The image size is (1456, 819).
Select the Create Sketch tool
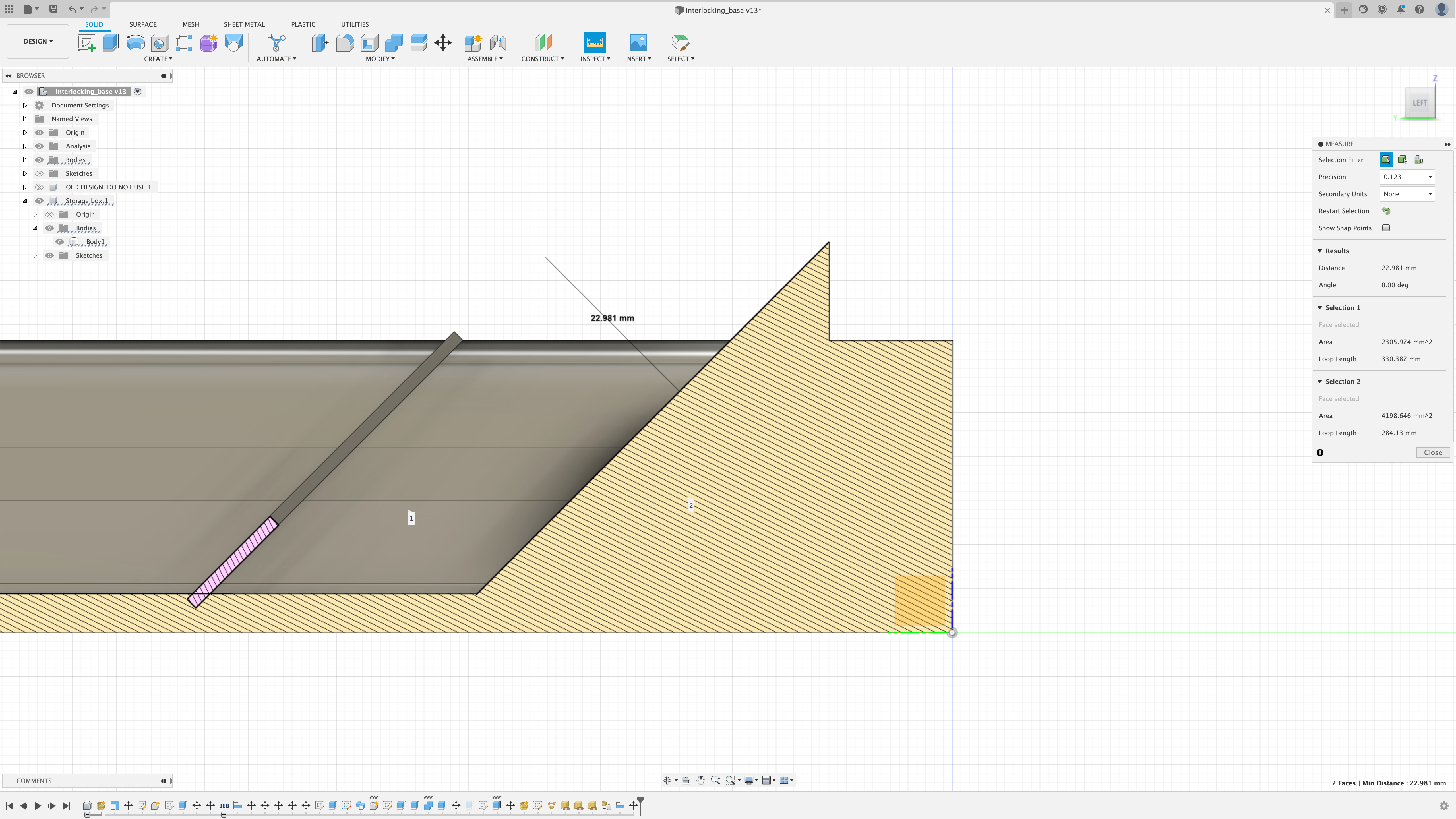tap(86, 42)
